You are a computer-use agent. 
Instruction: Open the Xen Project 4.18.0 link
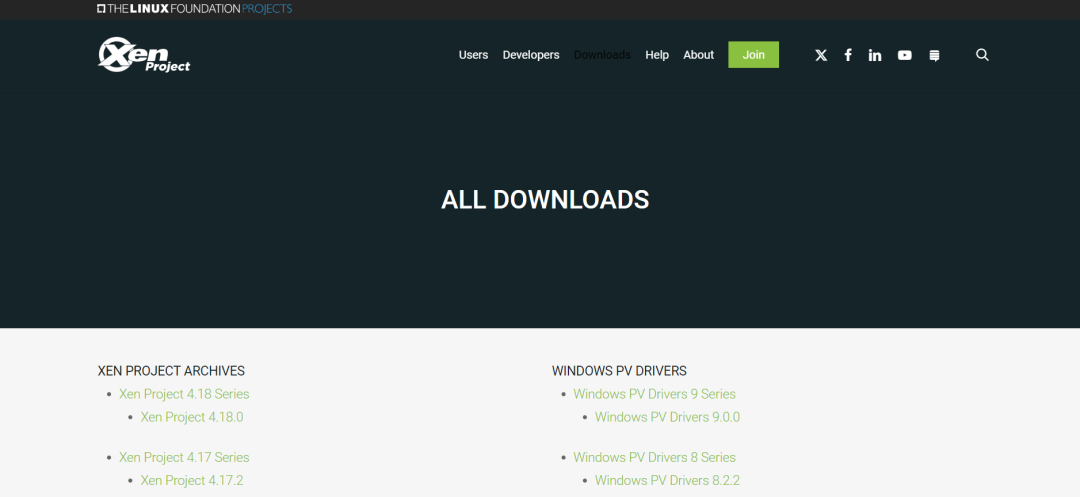(192, 417)
